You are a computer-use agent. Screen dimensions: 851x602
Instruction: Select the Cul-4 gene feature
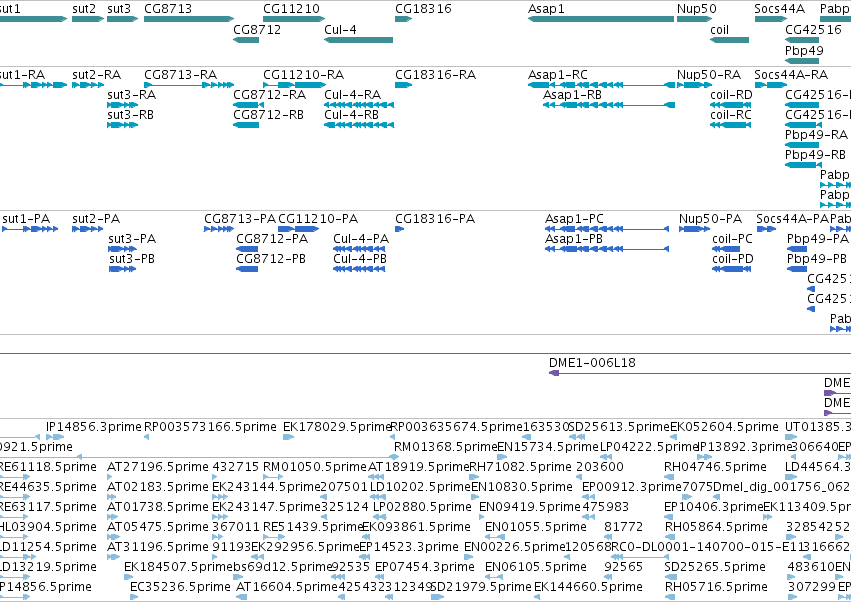(358, 40)
